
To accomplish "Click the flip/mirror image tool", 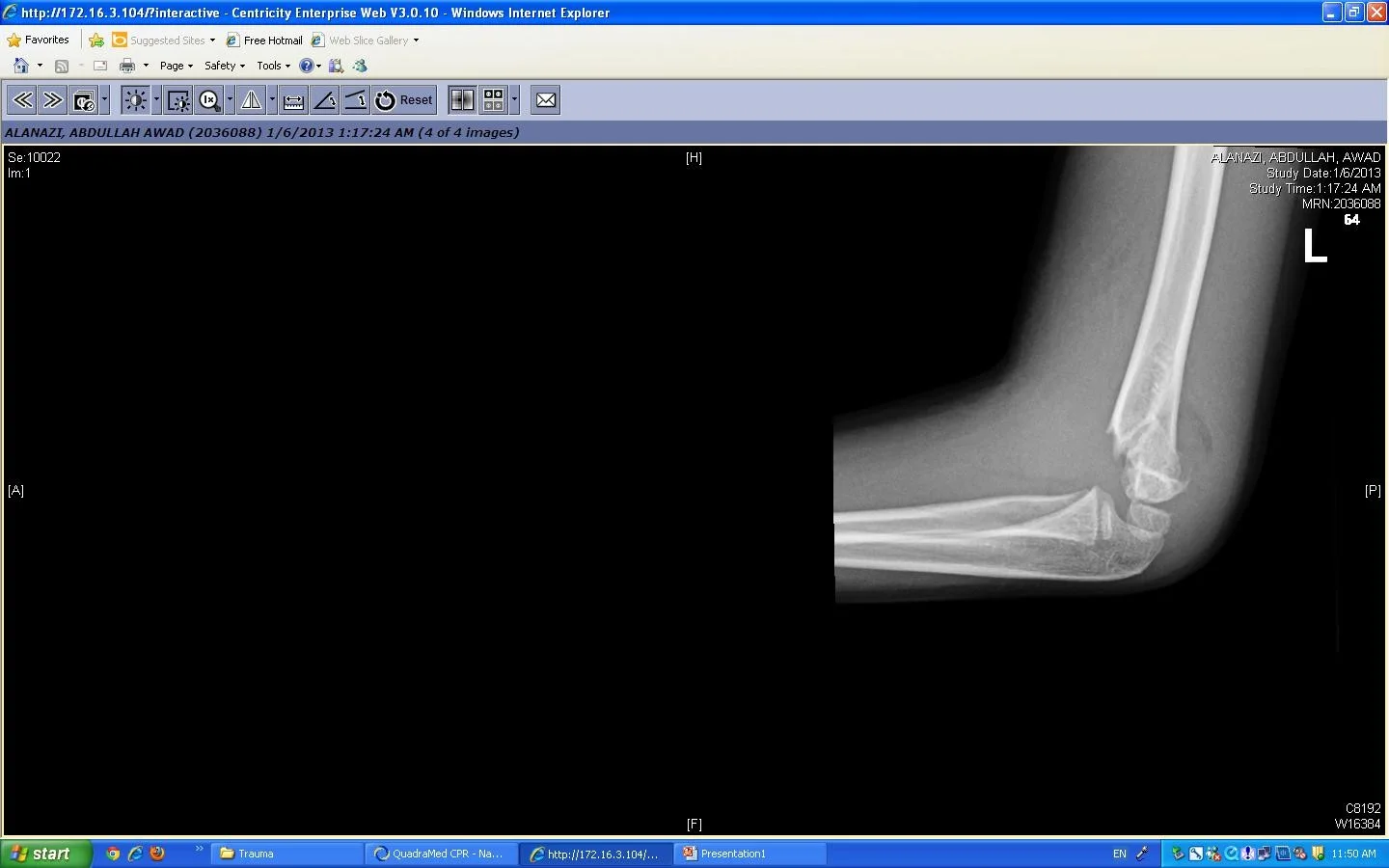I will [x=252, y=100].
